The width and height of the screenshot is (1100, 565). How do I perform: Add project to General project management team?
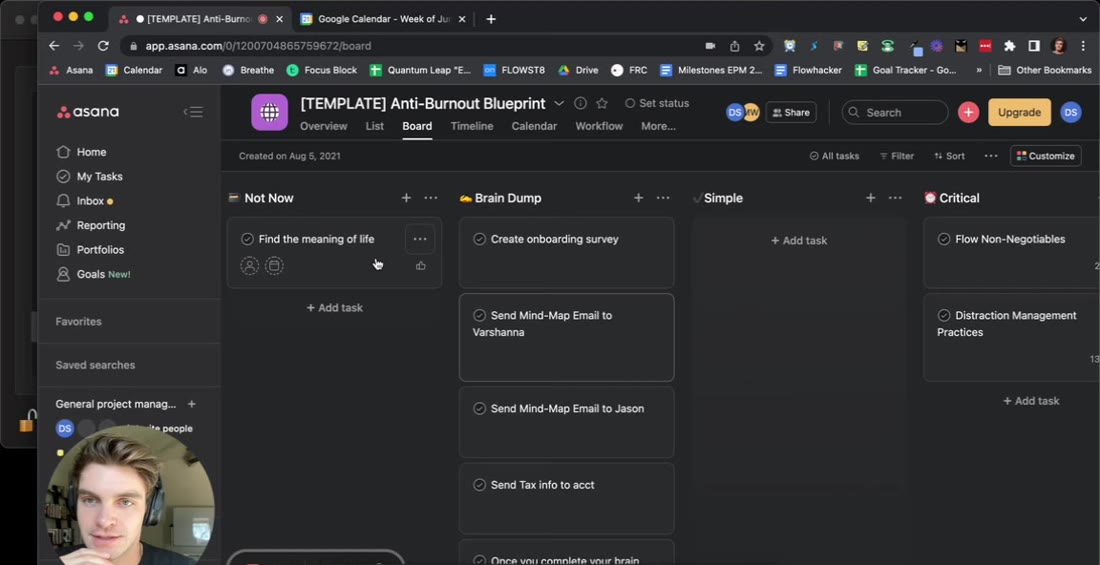tap(192, 404)
